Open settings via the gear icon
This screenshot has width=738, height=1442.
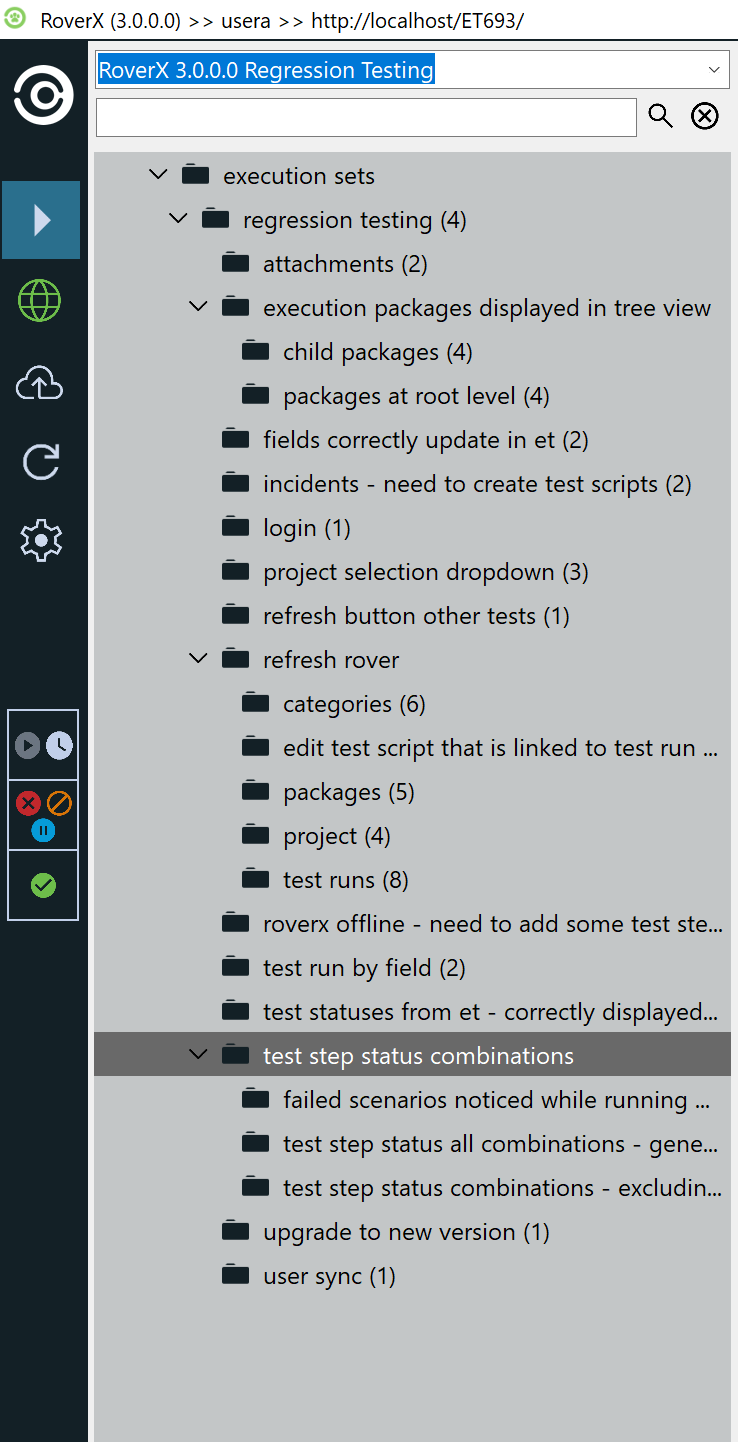(41, 540)
